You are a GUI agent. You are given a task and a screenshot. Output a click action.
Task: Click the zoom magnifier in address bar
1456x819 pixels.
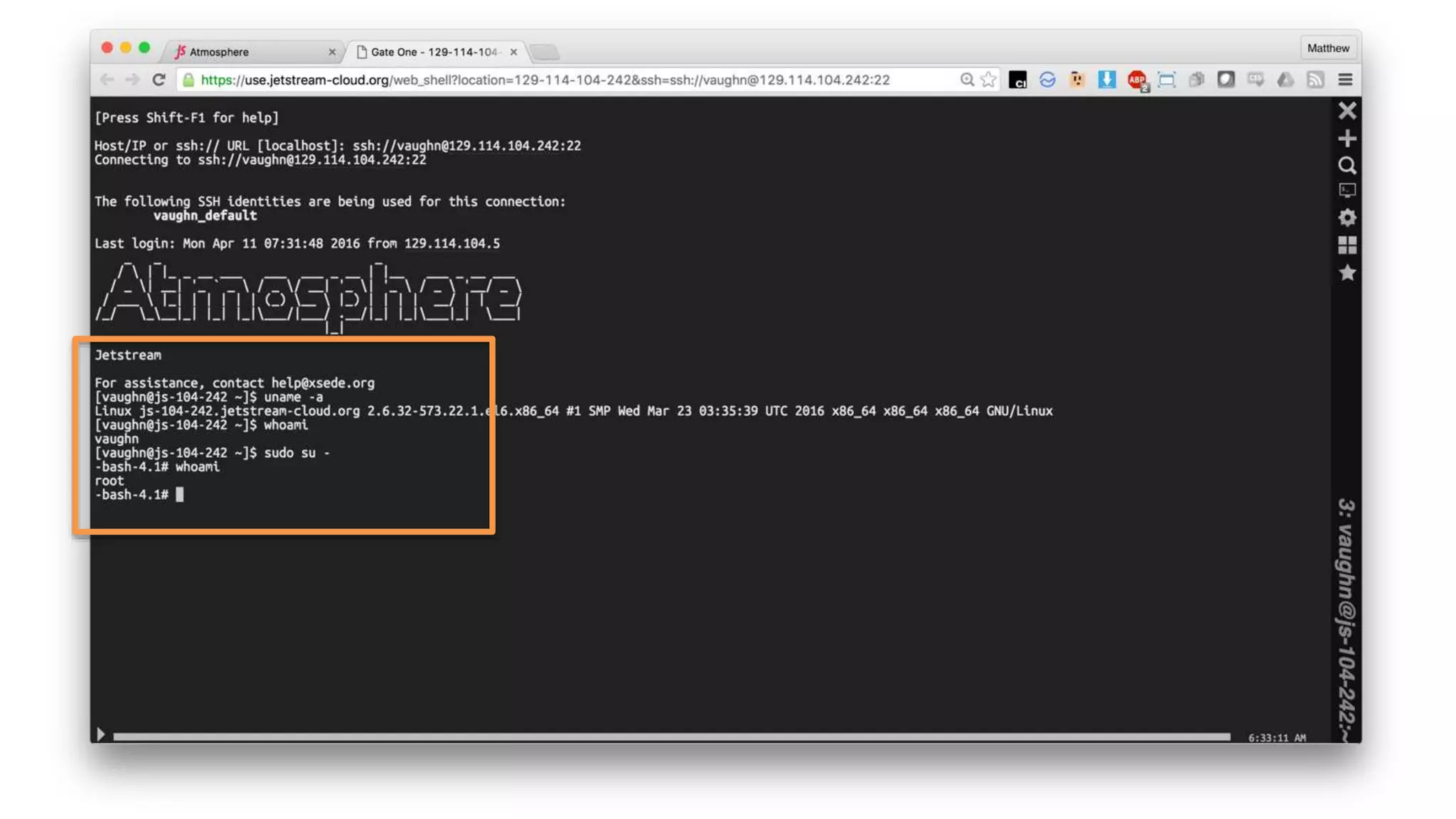967,80
